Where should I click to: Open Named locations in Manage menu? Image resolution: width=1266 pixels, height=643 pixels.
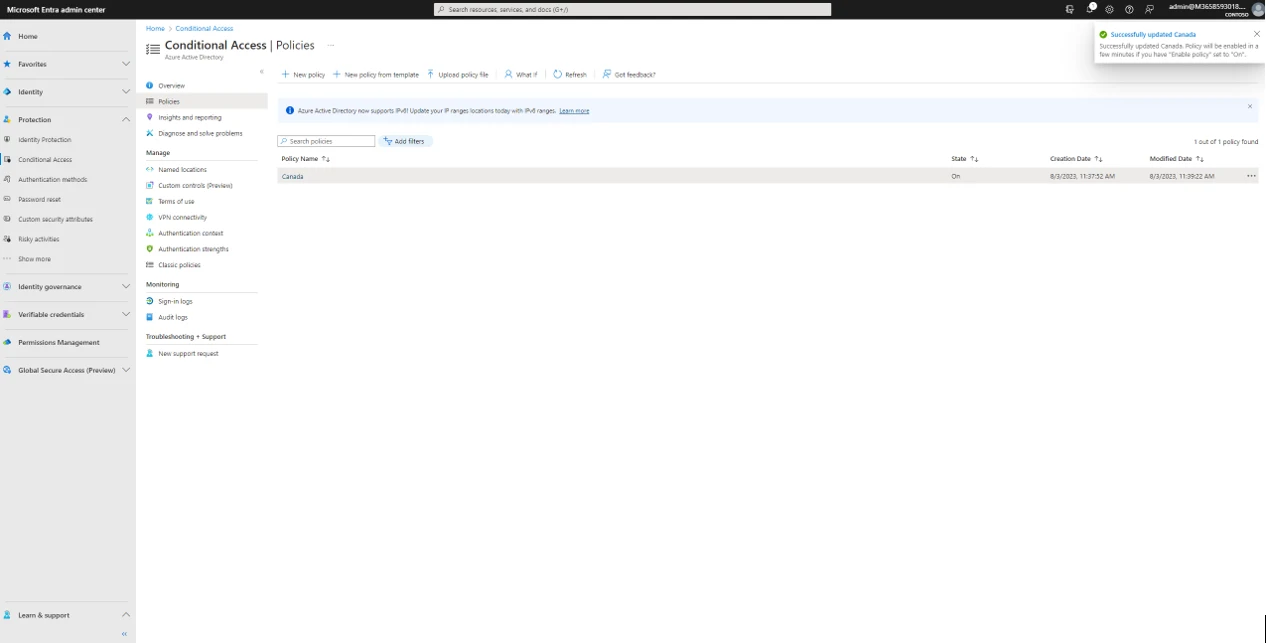tap(182, 170)
